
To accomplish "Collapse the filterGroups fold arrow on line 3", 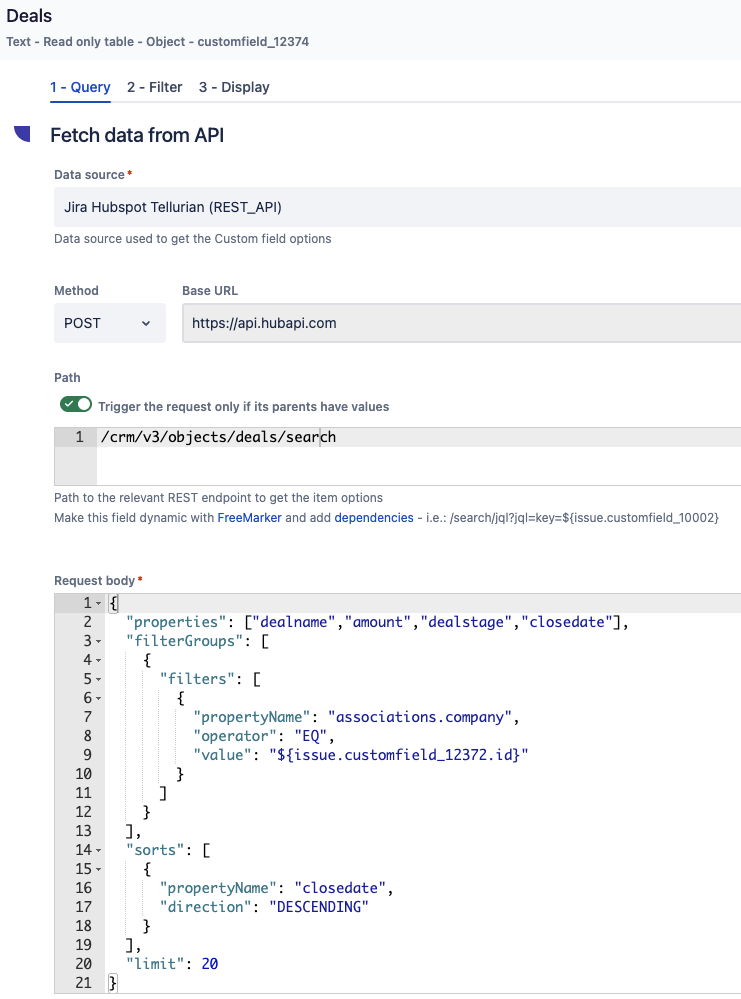I will coord(99,642).
